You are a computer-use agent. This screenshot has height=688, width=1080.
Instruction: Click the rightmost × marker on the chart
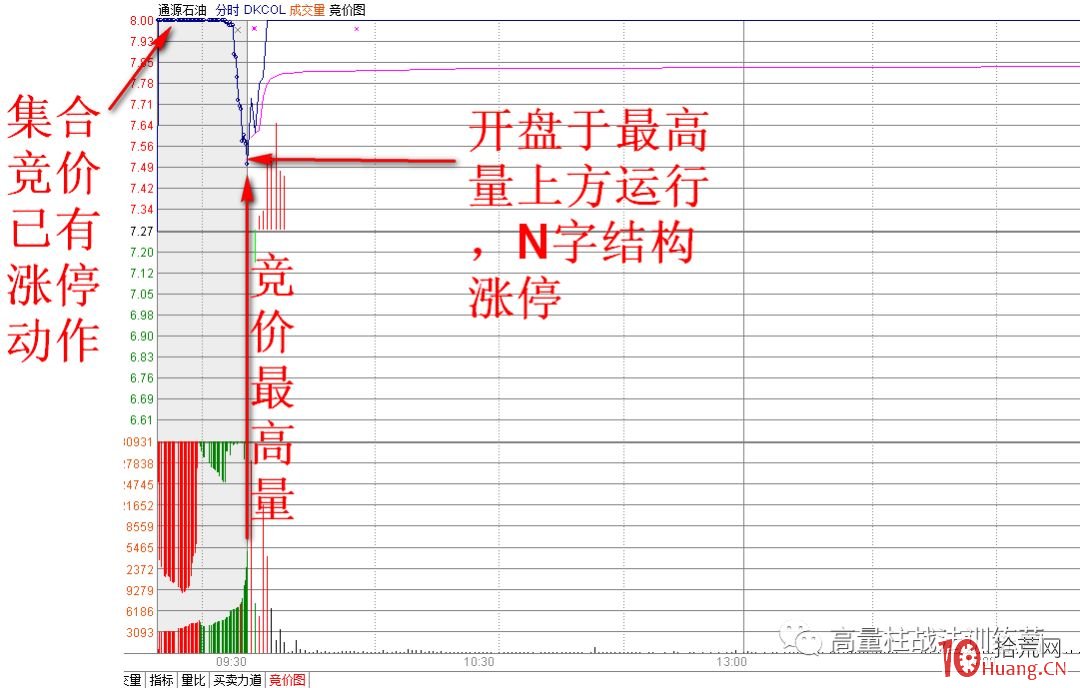[x=356, y=30]
